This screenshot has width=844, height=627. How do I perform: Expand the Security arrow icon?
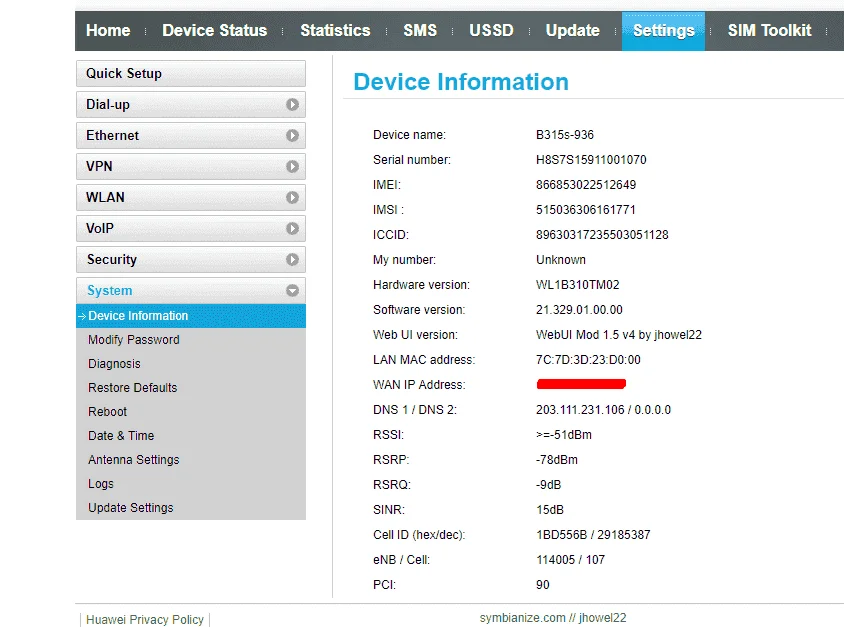[292, 259]
